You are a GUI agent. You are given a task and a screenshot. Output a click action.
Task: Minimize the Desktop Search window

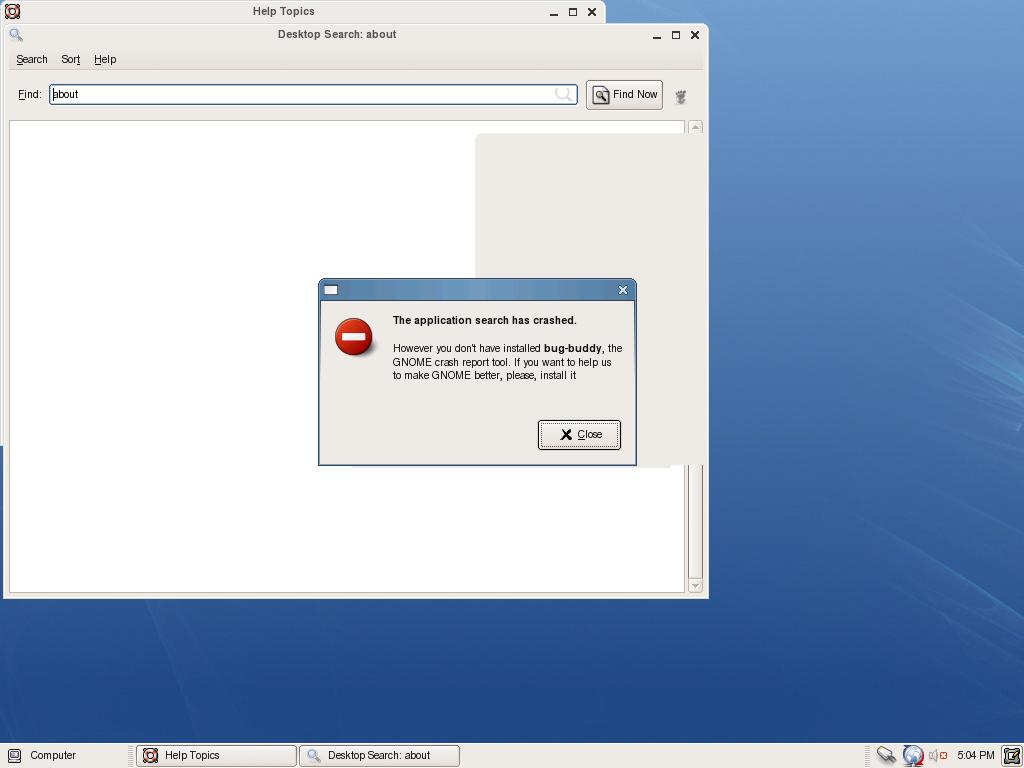click(656, 35)
